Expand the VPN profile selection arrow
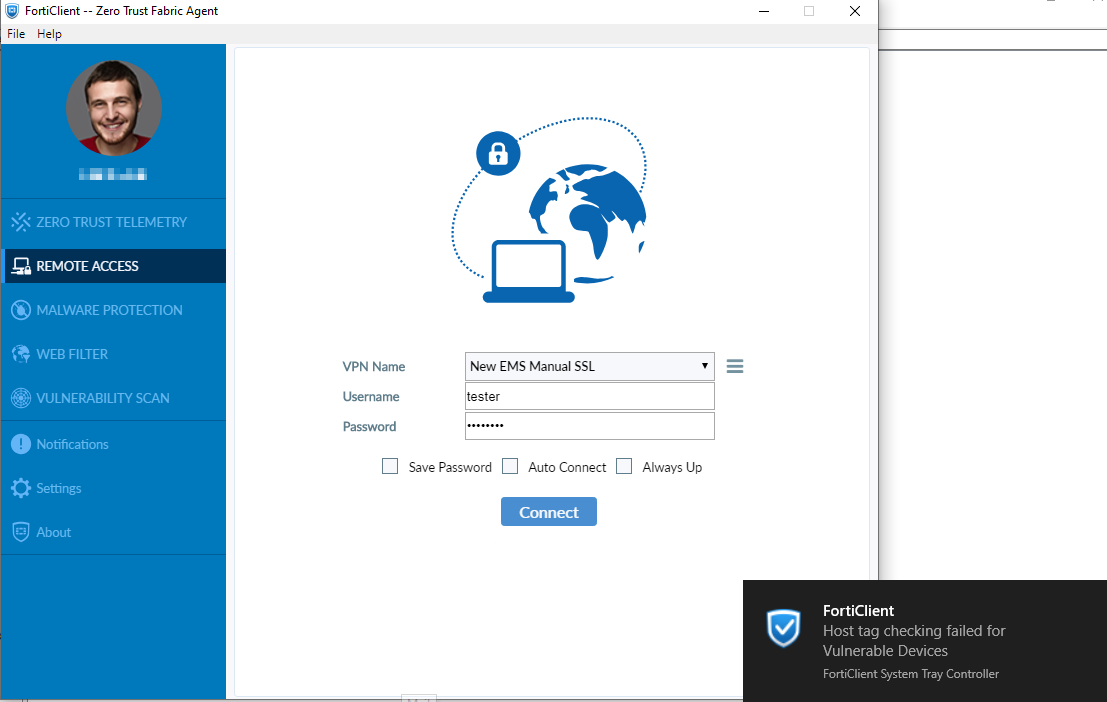 tap(705, 366)
